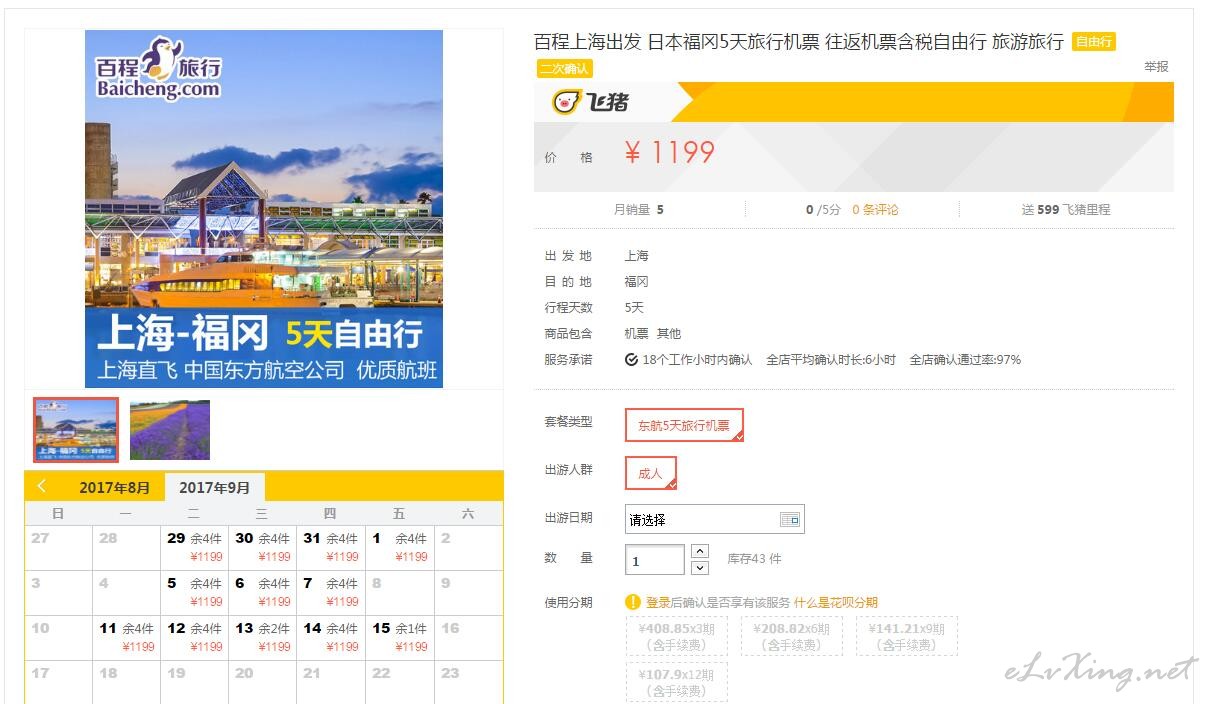The width and height of the screenshot is (1209, 704).
Task: Select package type 东航5天旅行机票
Action: [684, 425]
